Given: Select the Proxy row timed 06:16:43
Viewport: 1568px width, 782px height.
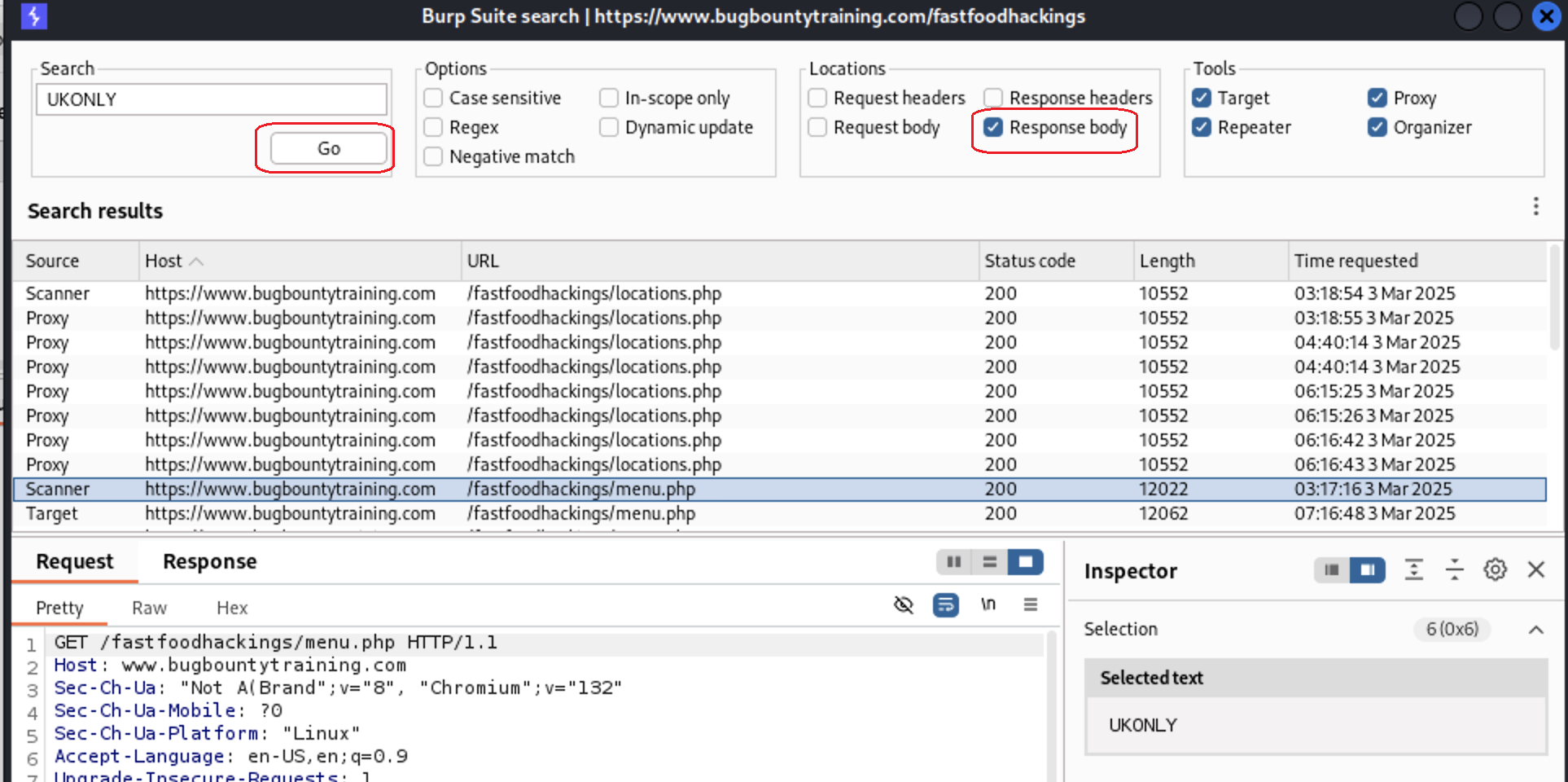Looking at the screenshot, I should click(x=779, y=464).
